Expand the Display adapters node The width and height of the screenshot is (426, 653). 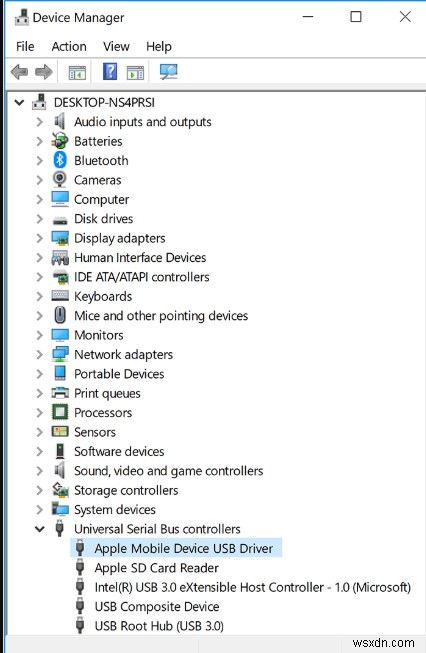tap(40, 238)
